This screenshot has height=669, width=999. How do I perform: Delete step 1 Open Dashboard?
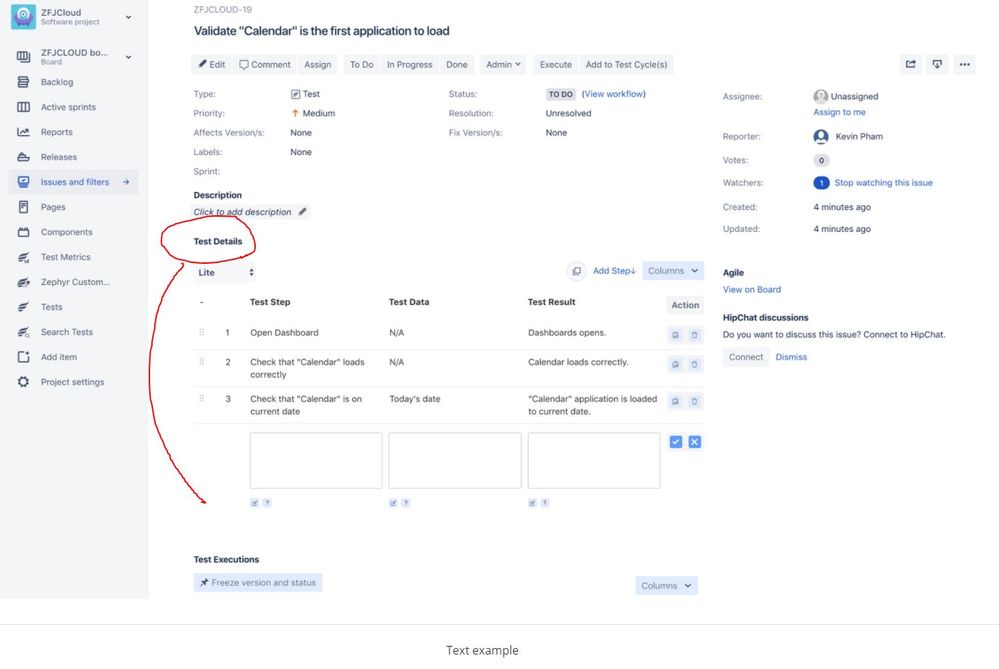tap(694, 334)
